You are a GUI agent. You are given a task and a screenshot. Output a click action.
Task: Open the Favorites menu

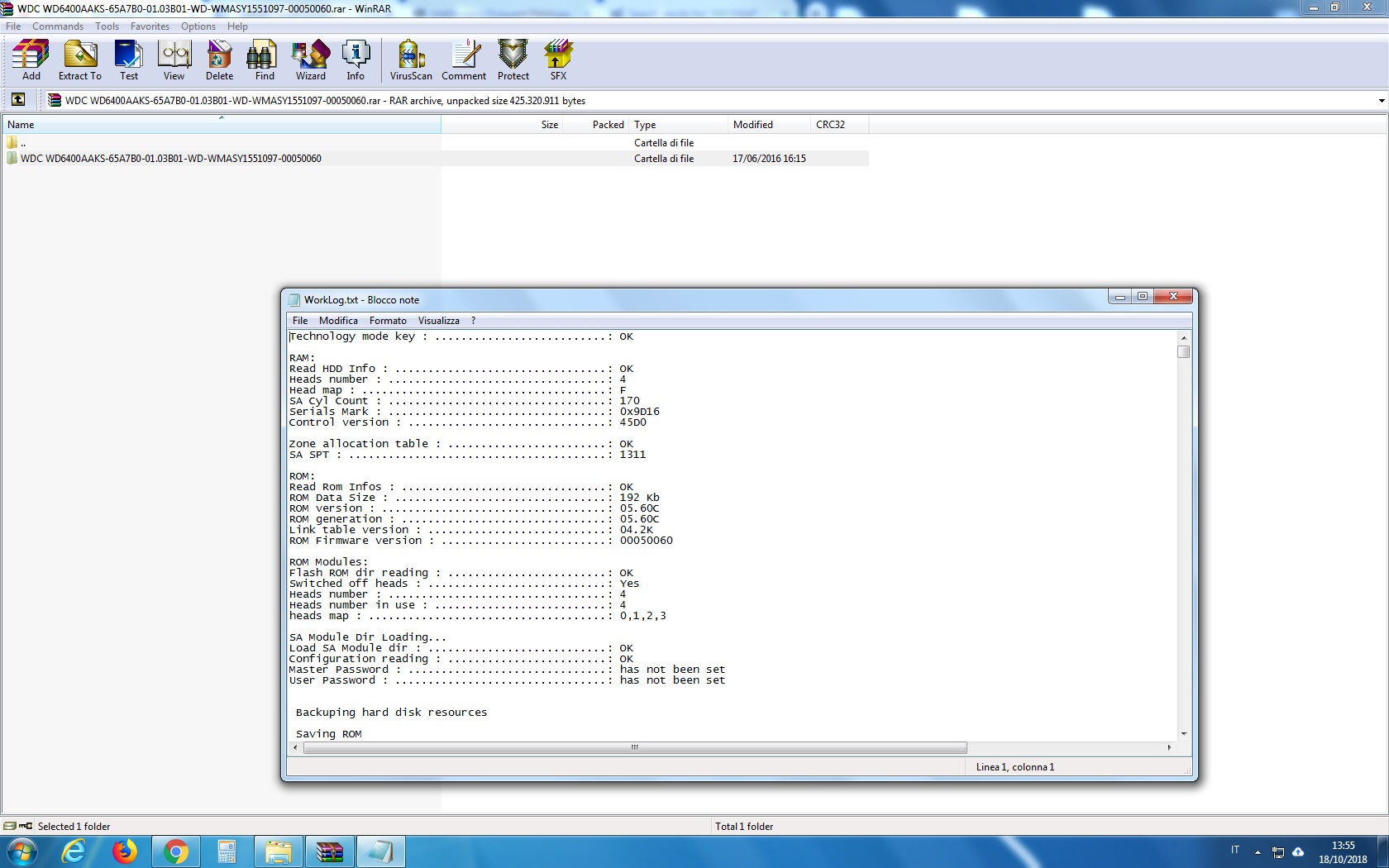(150, 26)
